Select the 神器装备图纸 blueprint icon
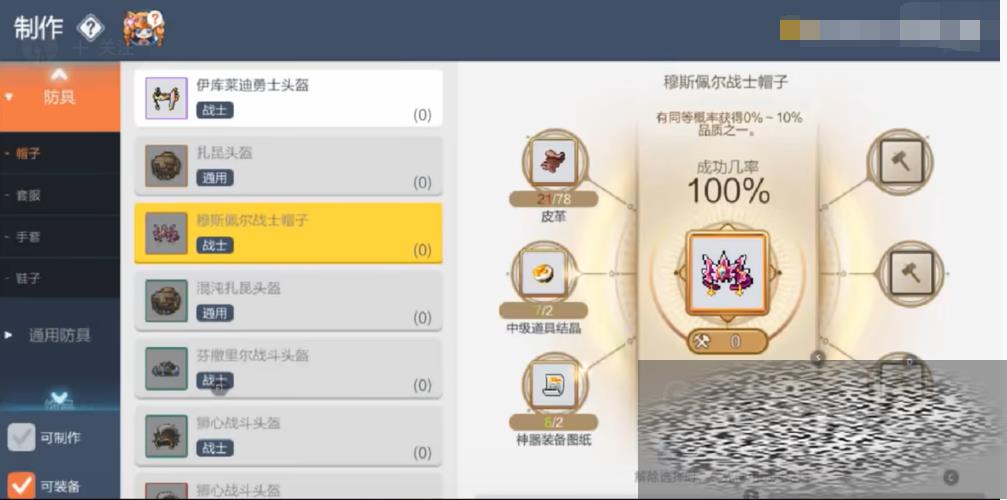1007x500 pixels. [554, 385]
